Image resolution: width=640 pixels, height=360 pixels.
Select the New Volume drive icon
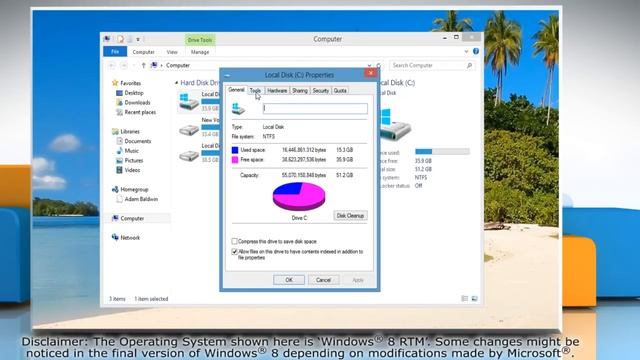coord(189,130)
